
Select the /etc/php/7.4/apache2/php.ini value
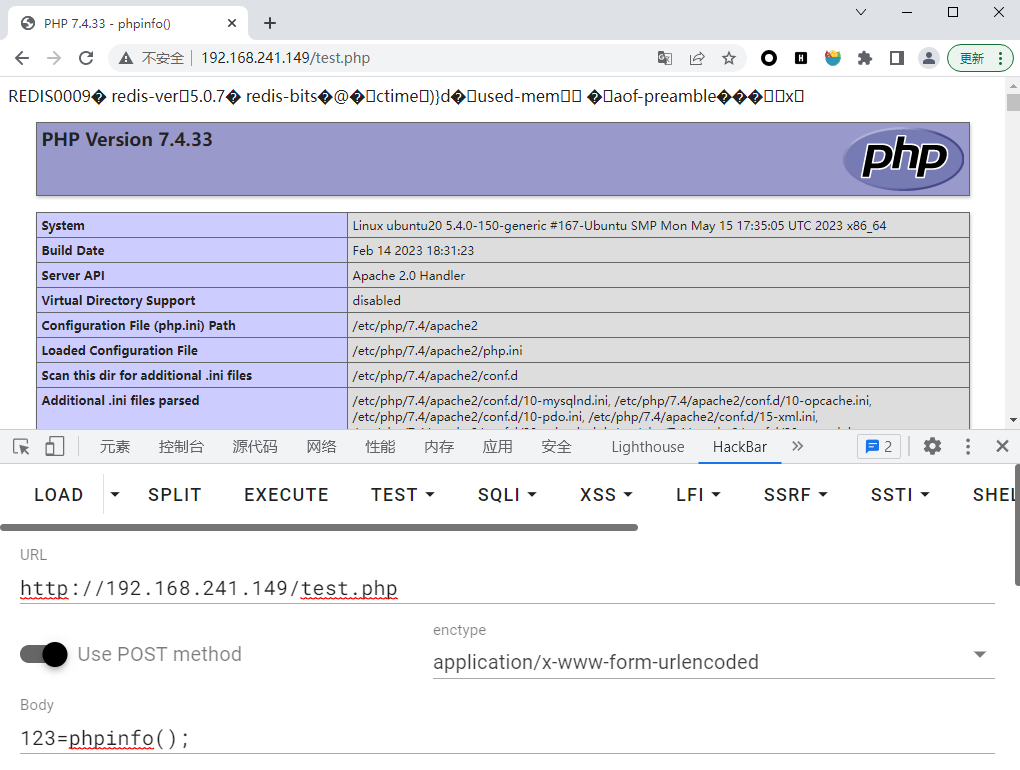point(437,351)
